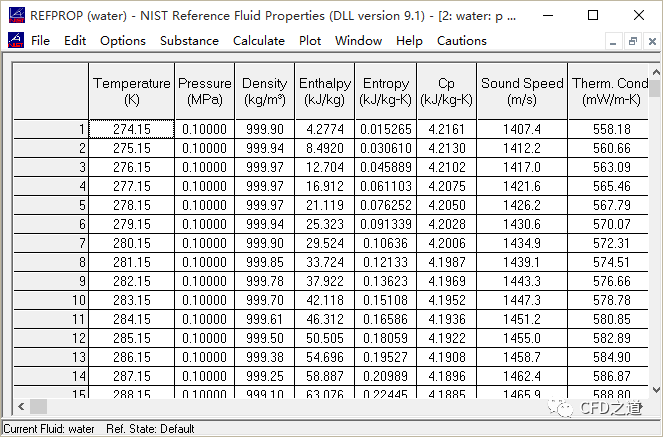The image size is (663, 437).
Task: Click Cp cell 4.2075
Action: [x=447, y=186]
